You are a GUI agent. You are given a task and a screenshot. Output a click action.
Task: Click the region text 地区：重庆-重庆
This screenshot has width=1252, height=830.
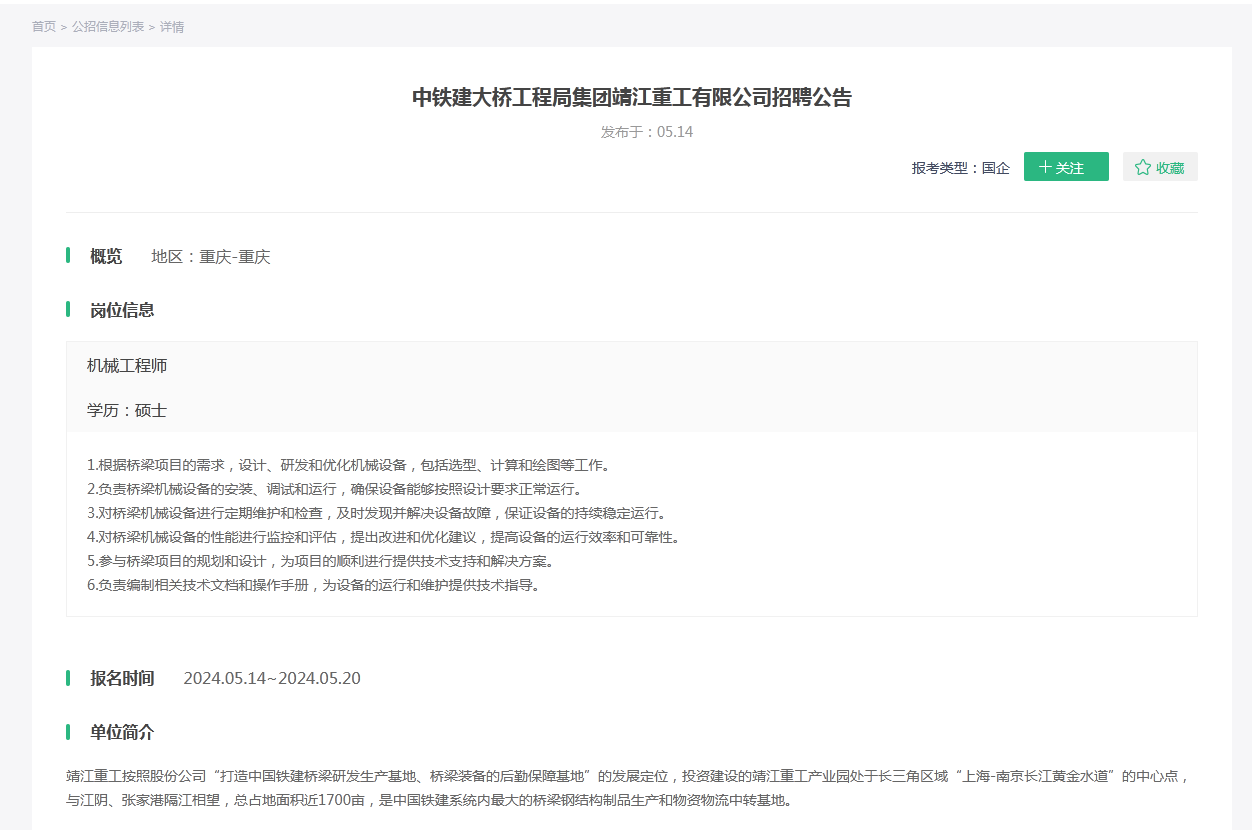point(211,257)
